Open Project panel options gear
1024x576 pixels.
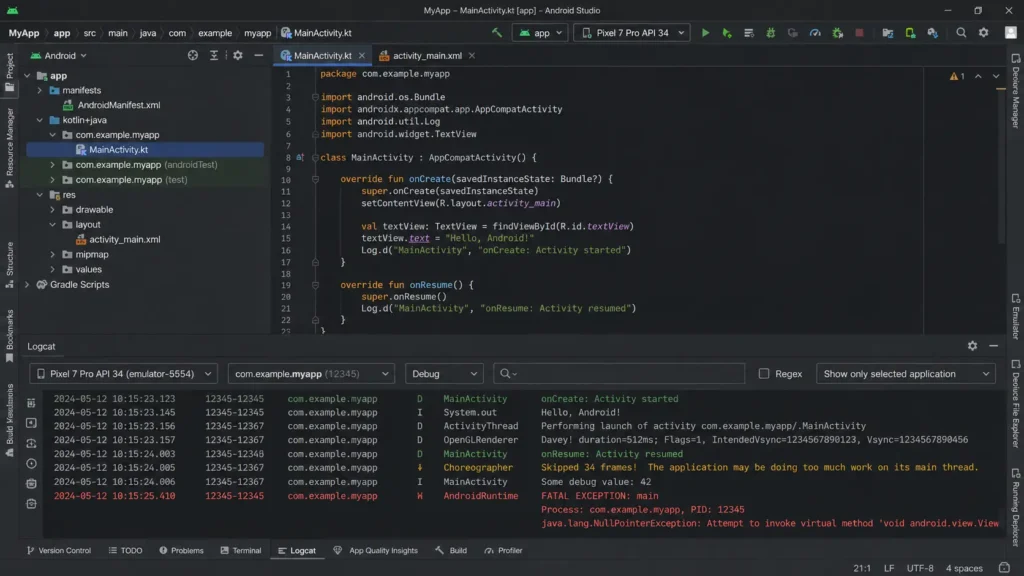coord(238,56)
